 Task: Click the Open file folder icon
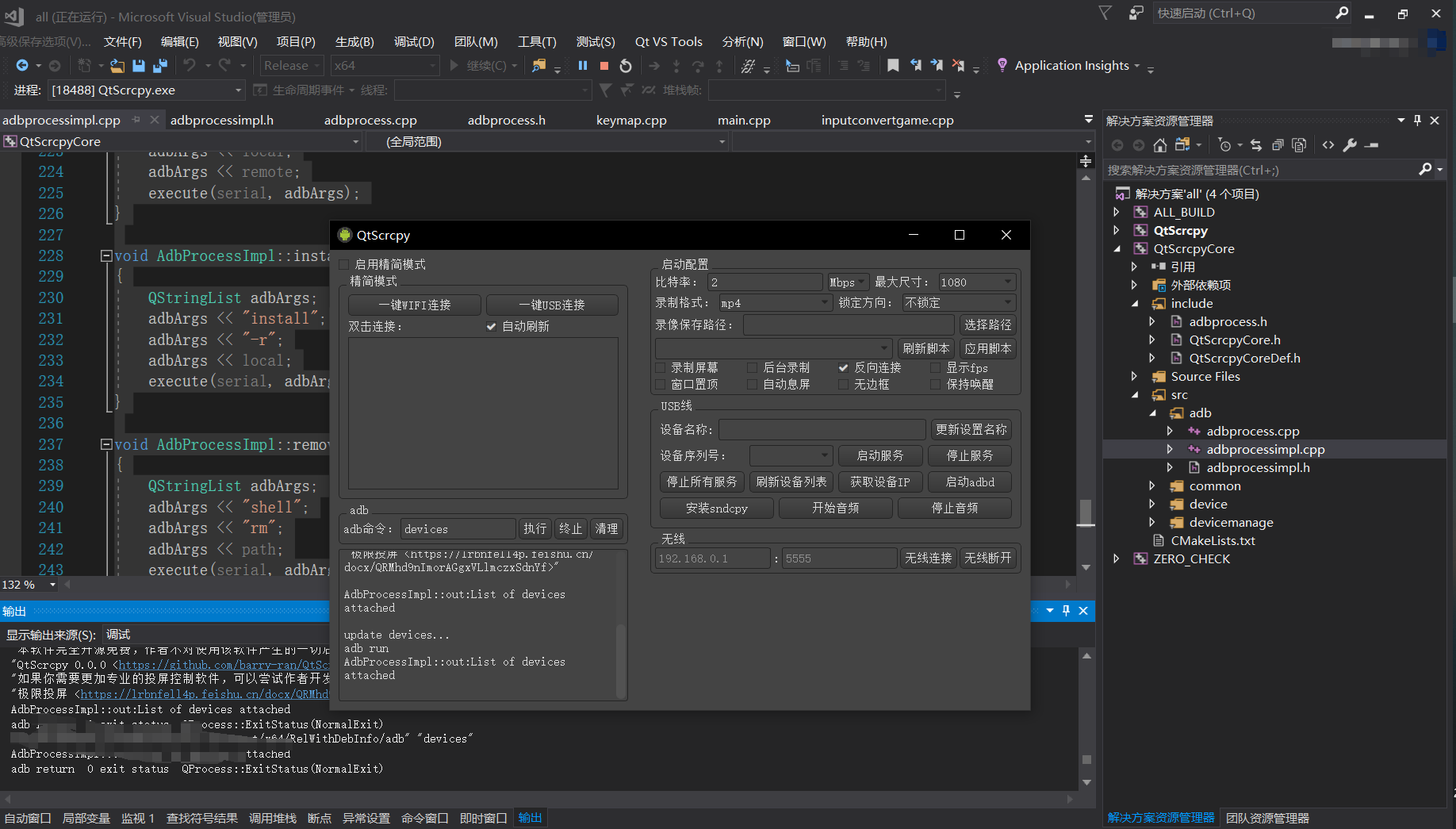[117, 66]
